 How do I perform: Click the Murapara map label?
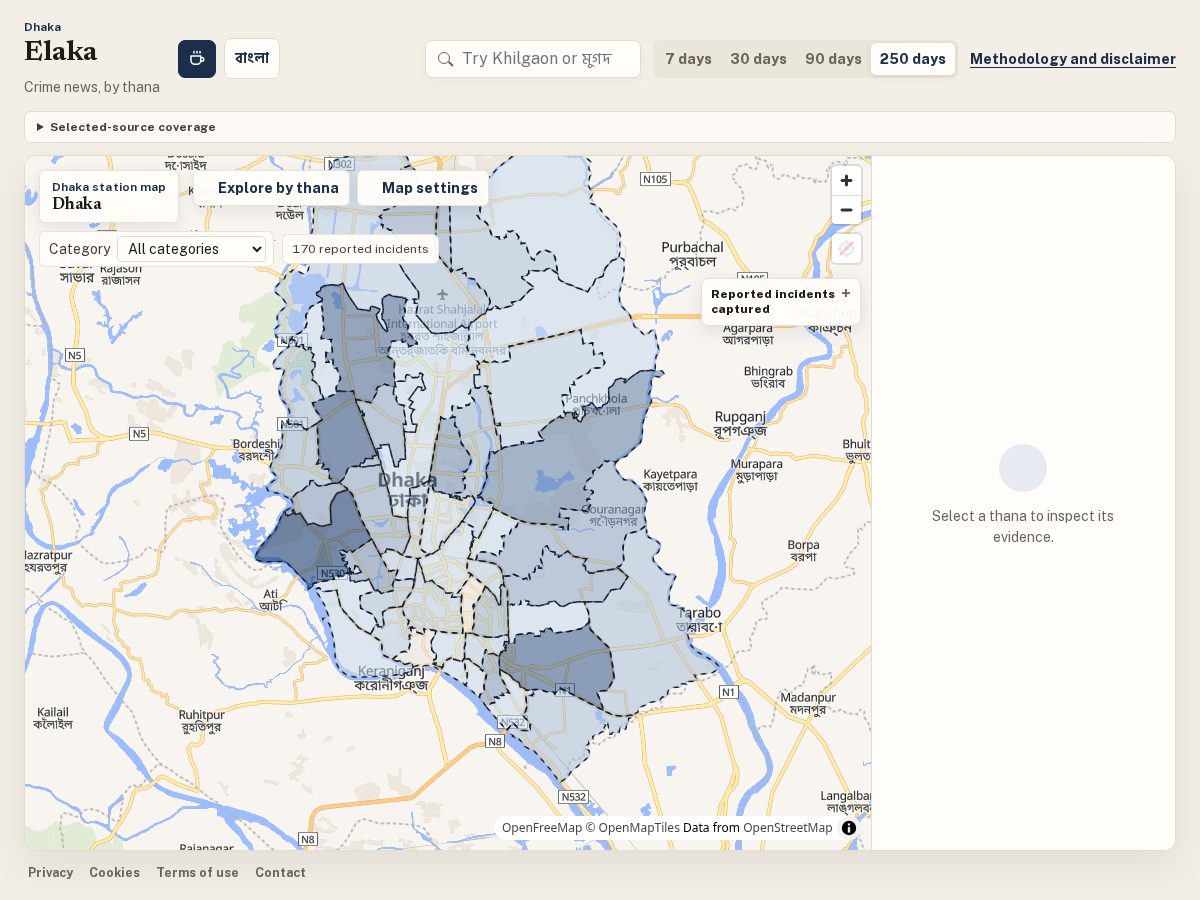point(757,471)
